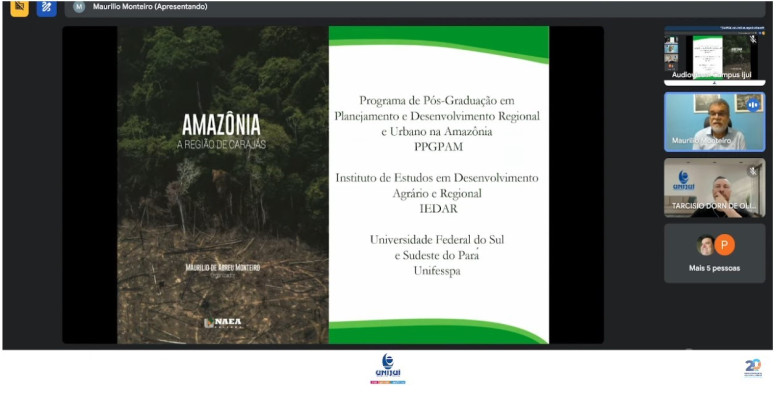Click the 20 anniversary logo at bottom right

tap(752, 368)
